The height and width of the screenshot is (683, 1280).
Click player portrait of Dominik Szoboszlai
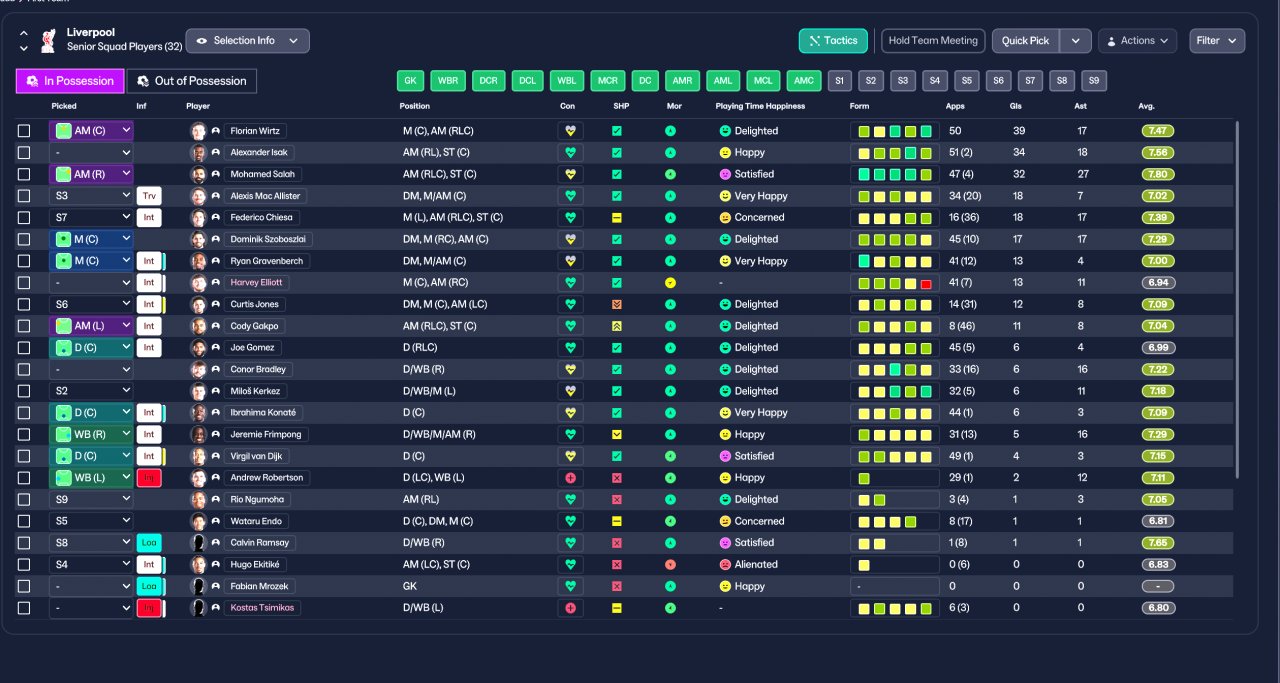click(198, 240)
